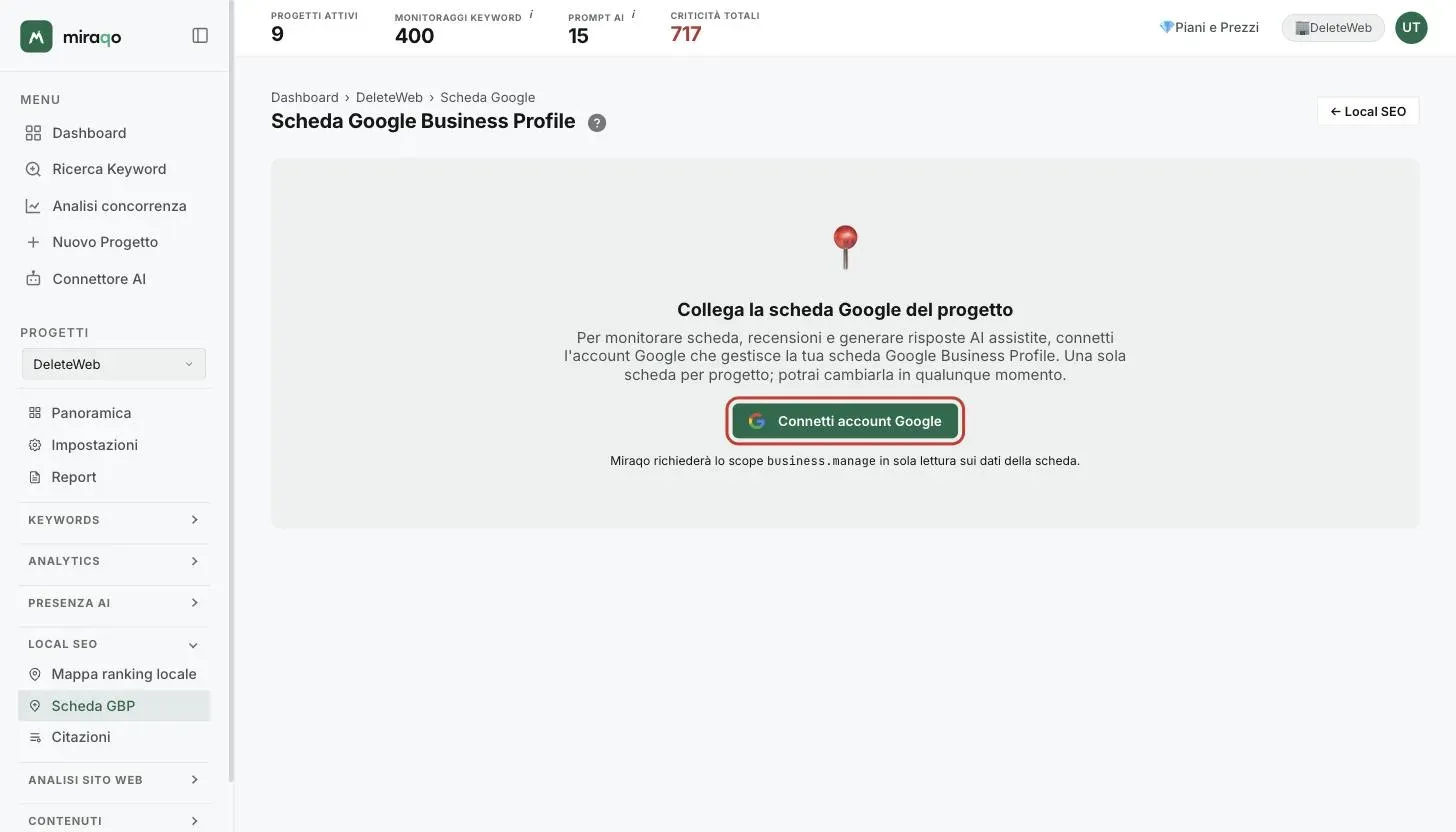Screen dimensions: 1456x832
Task: Click the Monitoraggi Keyword value 400
Action: (414, 36)
